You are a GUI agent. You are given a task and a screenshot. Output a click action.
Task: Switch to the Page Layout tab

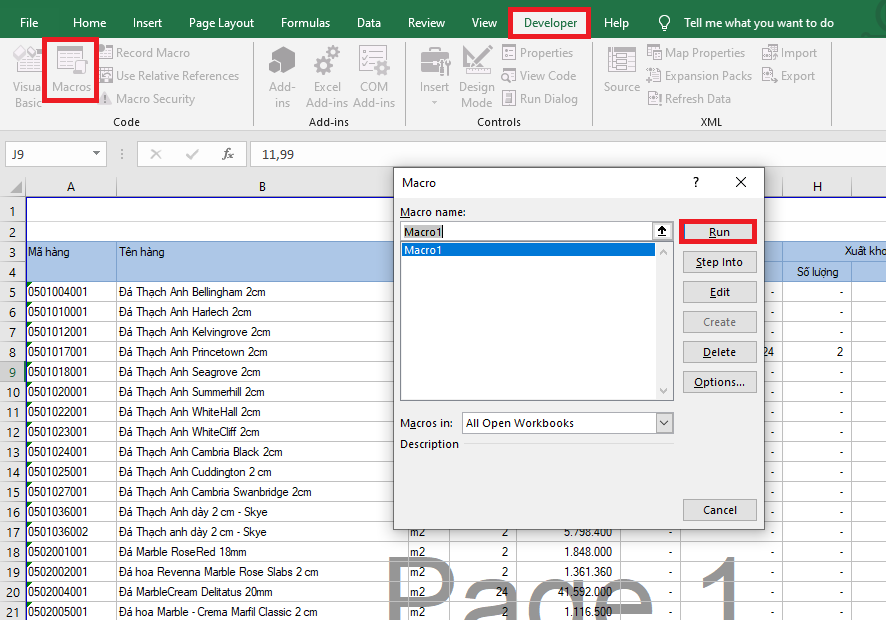click(221, 23)
